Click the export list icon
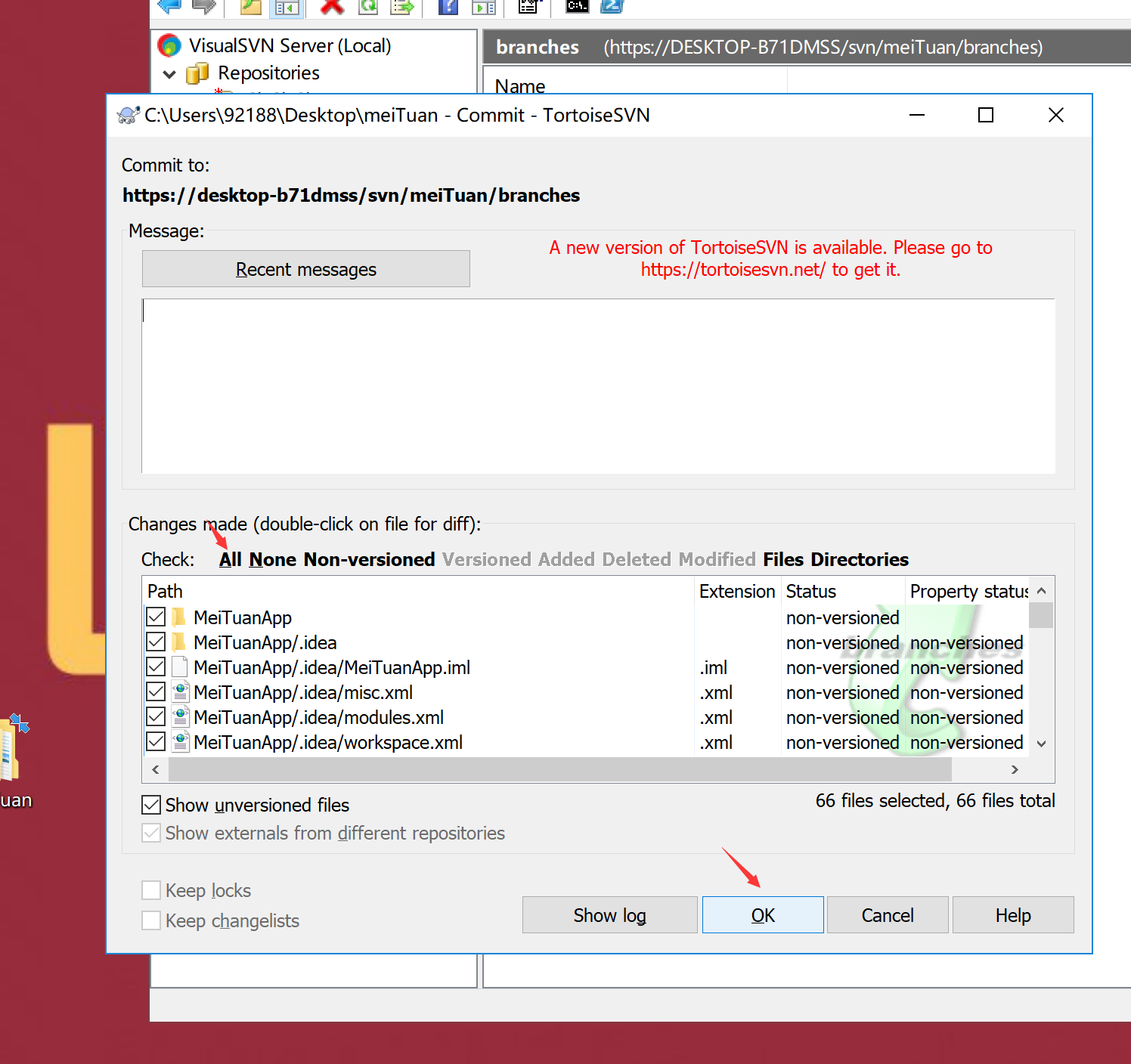 pos(403,7)
